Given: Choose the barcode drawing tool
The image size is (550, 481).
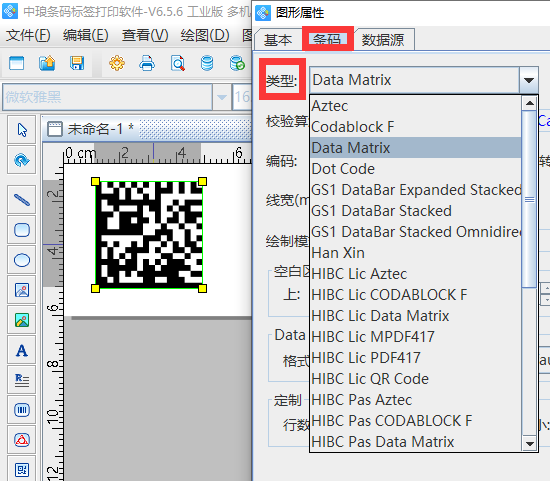Looking at the screenshot, I should pos(22,410).
